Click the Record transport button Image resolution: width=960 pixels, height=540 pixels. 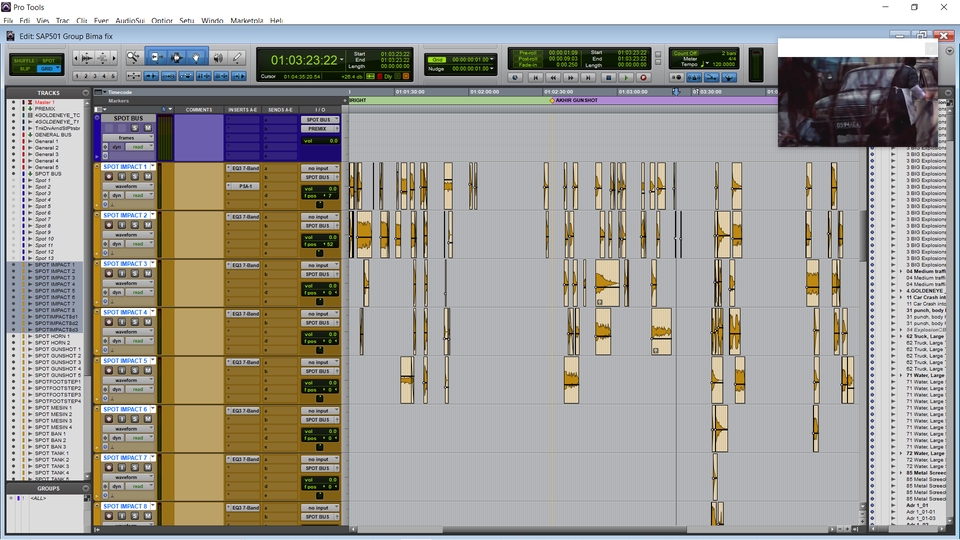click(643, 78)
